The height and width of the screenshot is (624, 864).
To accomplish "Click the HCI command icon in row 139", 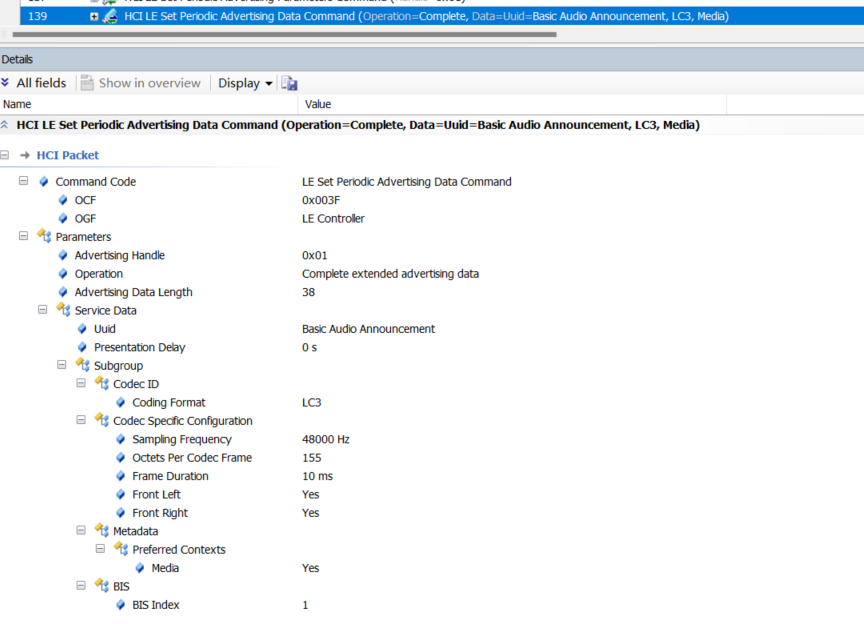I will coord(110,16).
